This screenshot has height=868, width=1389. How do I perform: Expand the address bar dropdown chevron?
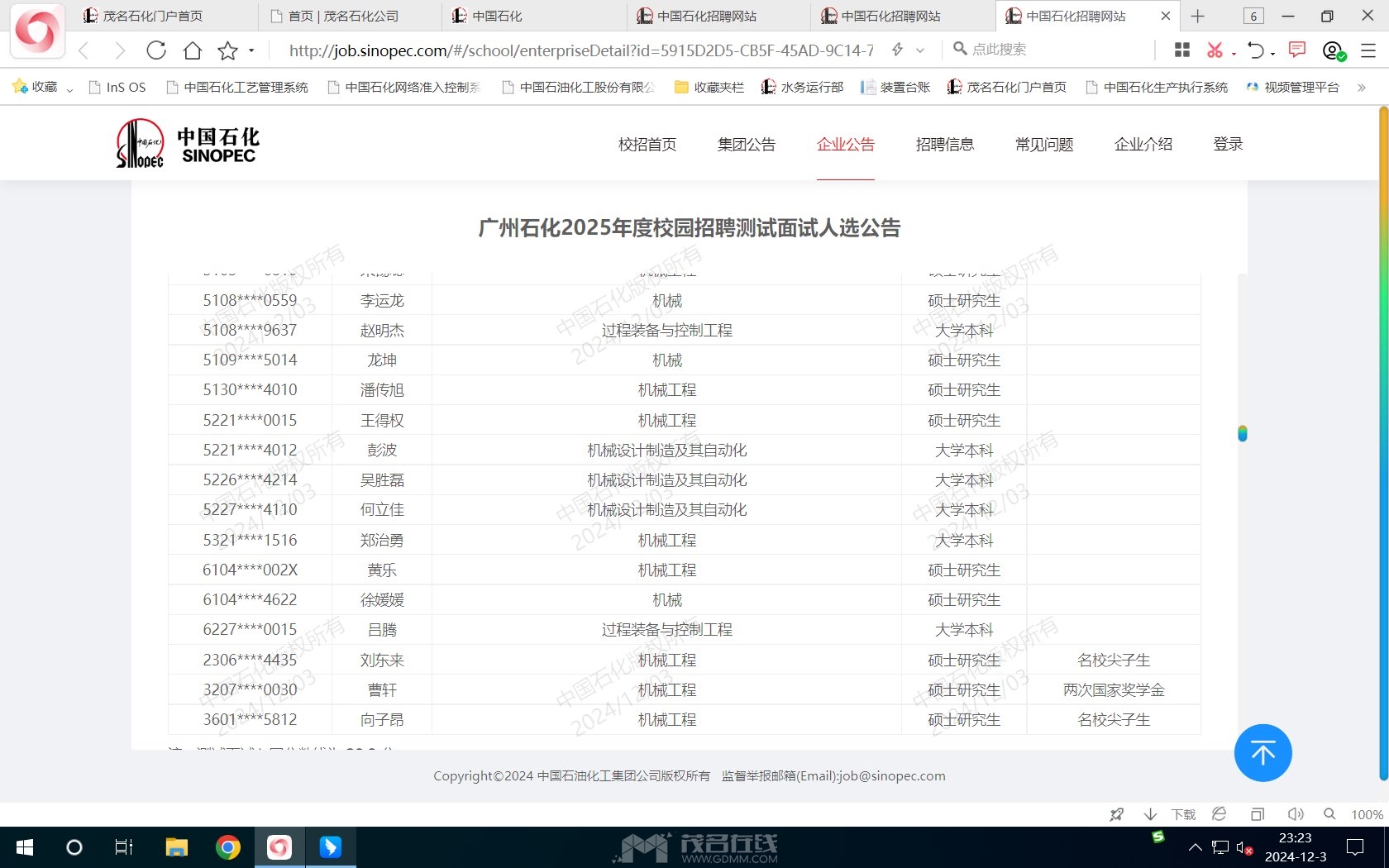point(920,50)
